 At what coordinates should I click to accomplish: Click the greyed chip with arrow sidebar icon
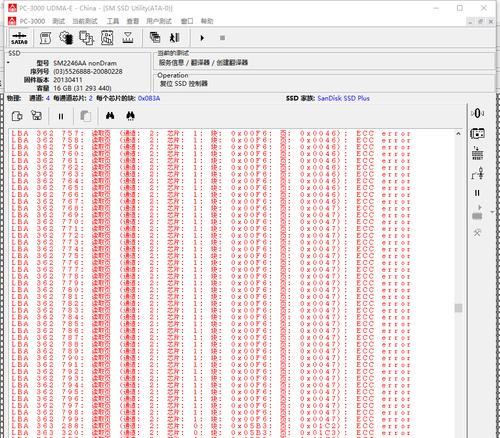click(477, 213)
